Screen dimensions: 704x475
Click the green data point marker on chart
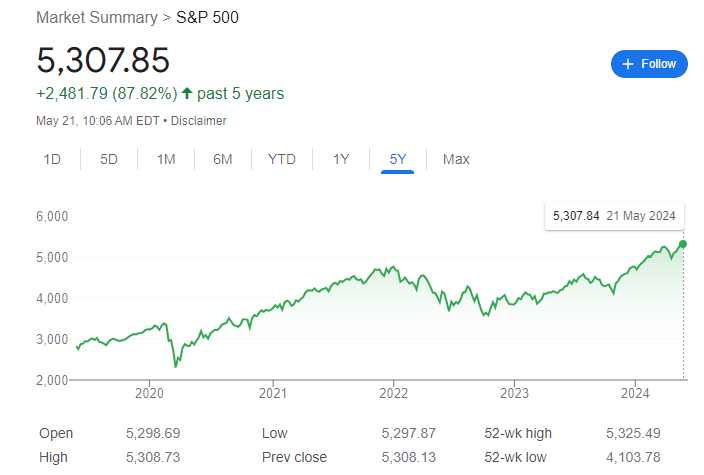[683, 244]
